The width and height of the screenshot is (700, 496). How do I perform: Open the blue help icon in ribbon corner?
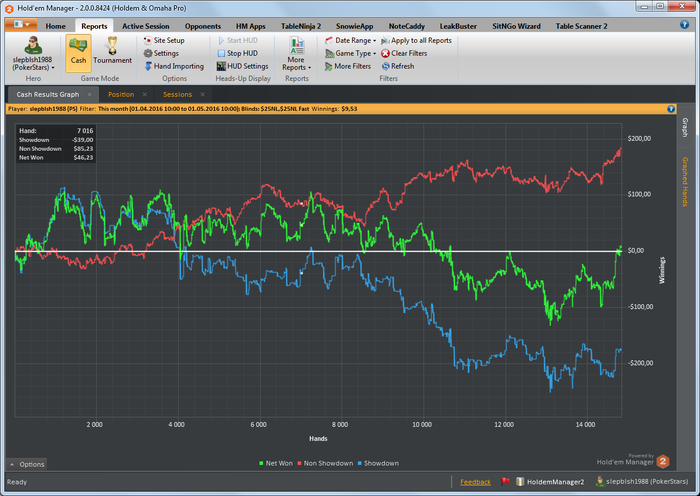(x=684, y=25)
